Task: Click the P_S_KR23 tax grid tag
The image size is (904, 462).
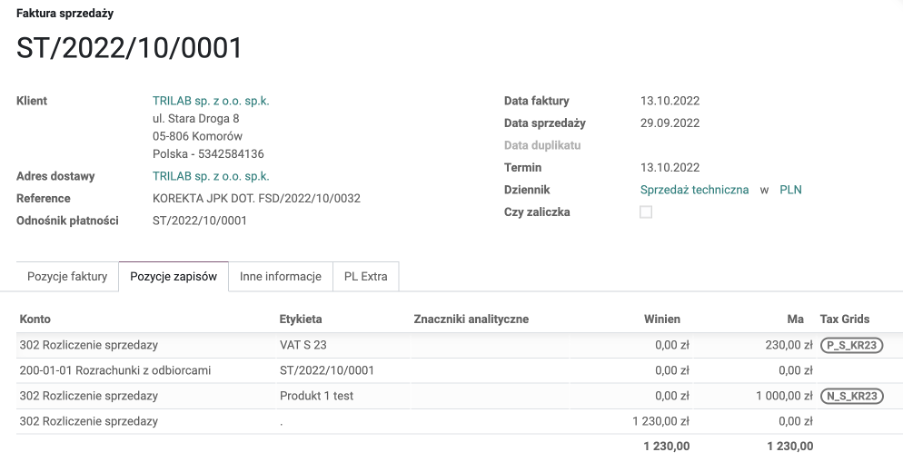Action: 852,346
